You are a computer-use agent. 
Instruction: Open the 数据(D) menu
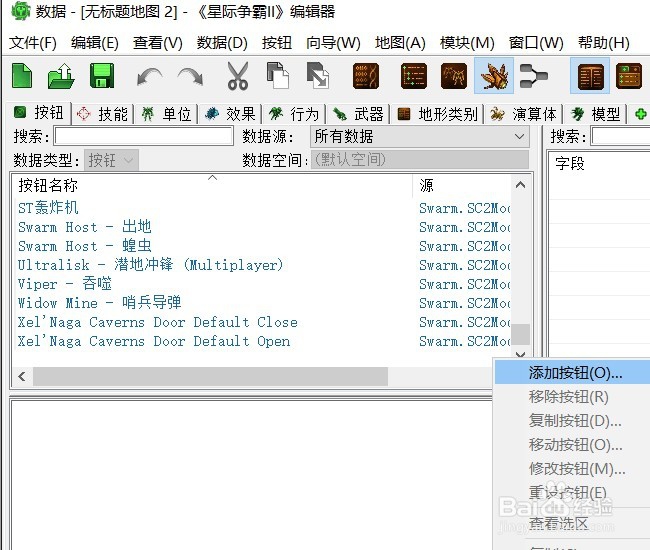222,43
